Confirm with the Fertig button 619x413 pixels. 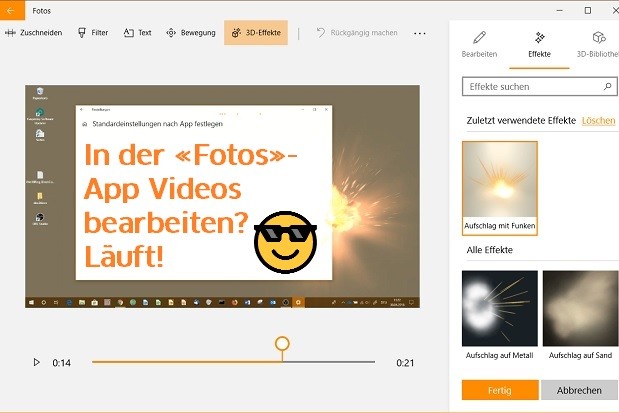(x=500, y=390)
